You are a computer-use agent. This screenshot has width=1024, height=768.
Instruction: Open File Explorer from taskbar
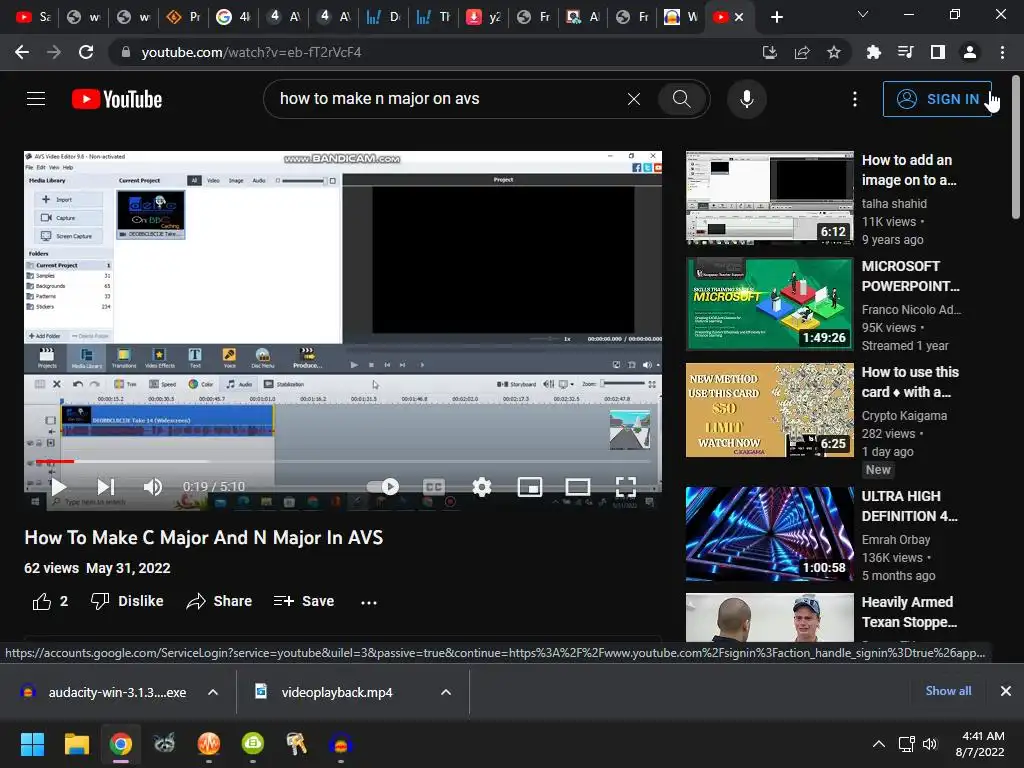pos(76,744)
